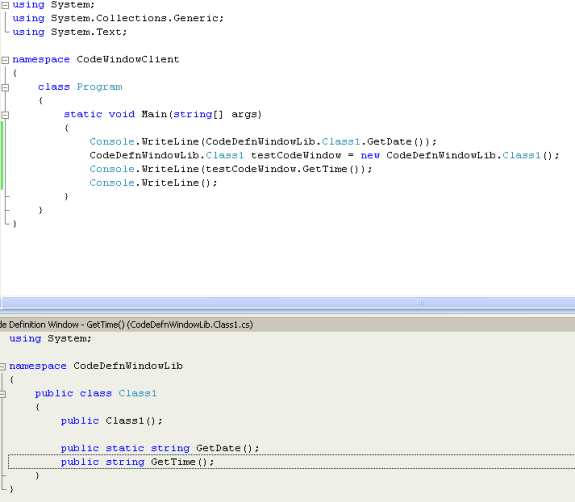Collapse the Program class outline
Viewport: 575px width, 502px height.
tap(5, 88)
